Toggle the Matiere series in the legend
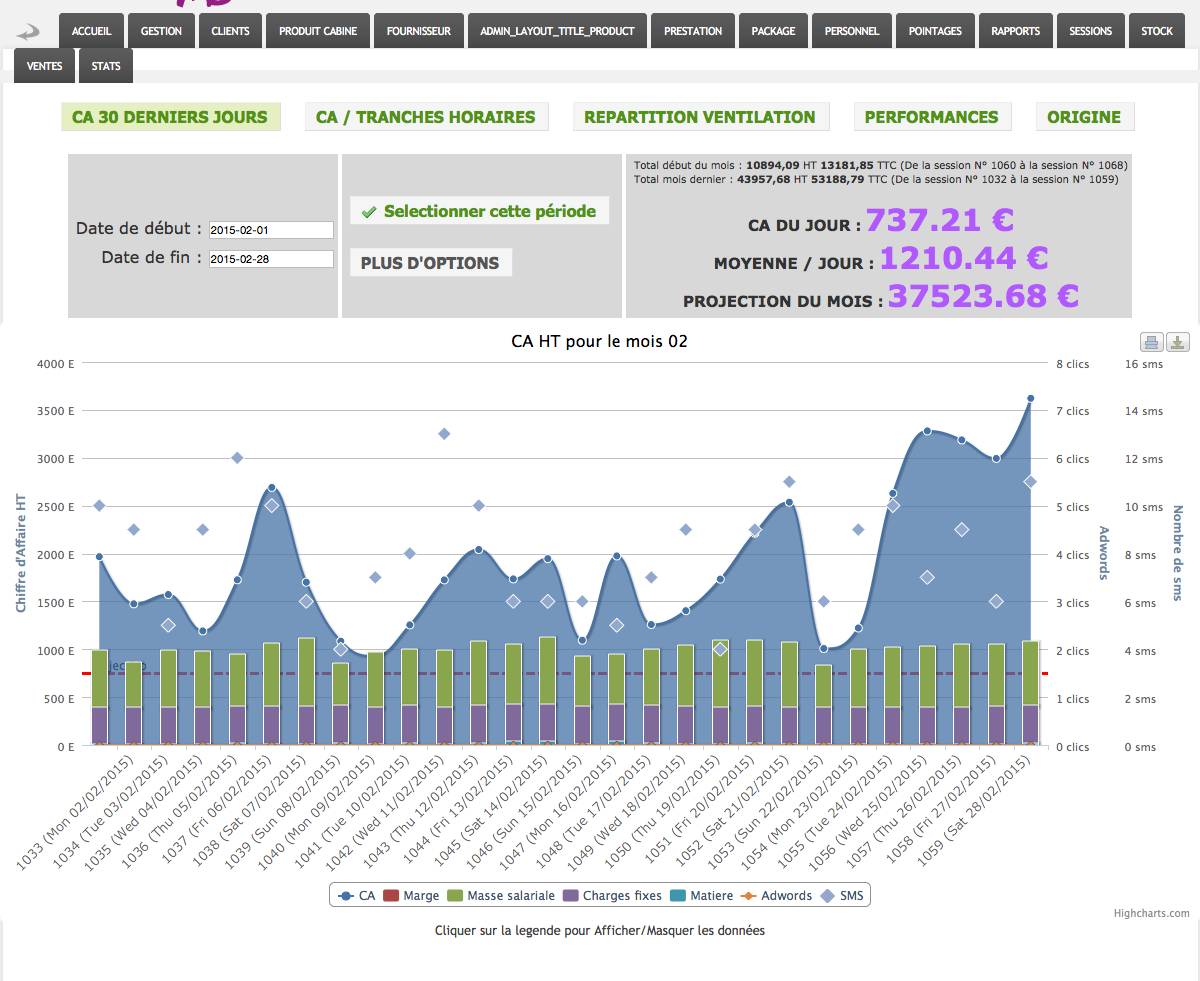Viewport: 1200px width, 981px height. (x=701, y=895)
